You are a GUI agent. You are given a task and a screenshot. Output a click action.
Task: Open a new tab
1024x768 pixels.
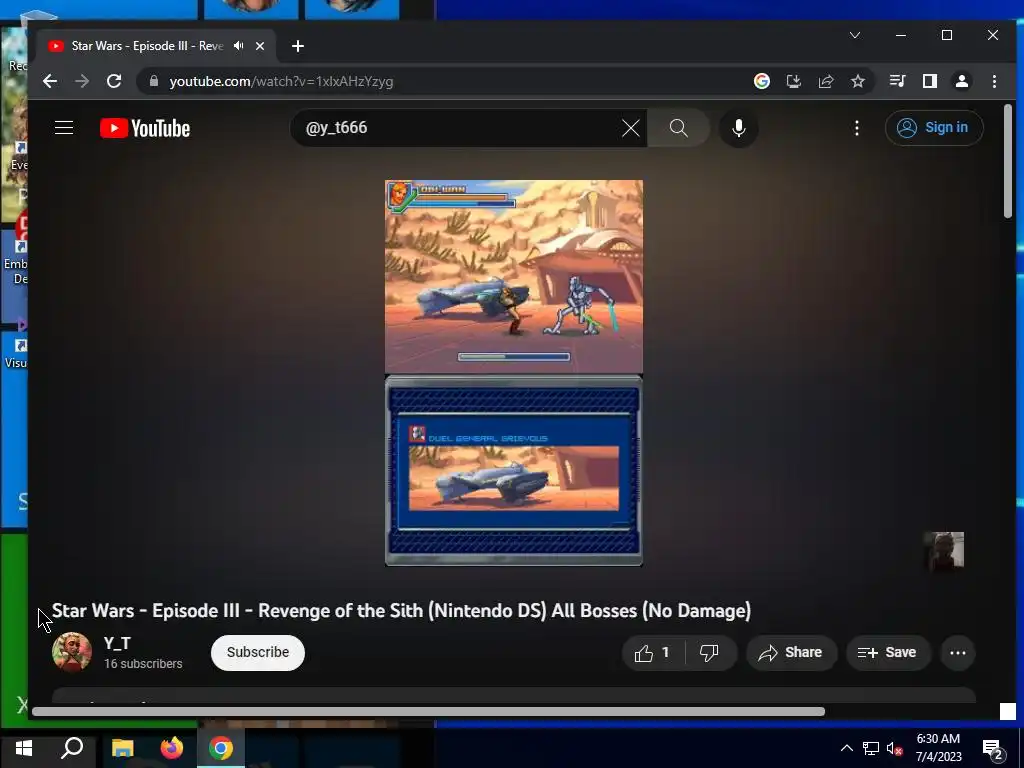click(x=298, y=46)
